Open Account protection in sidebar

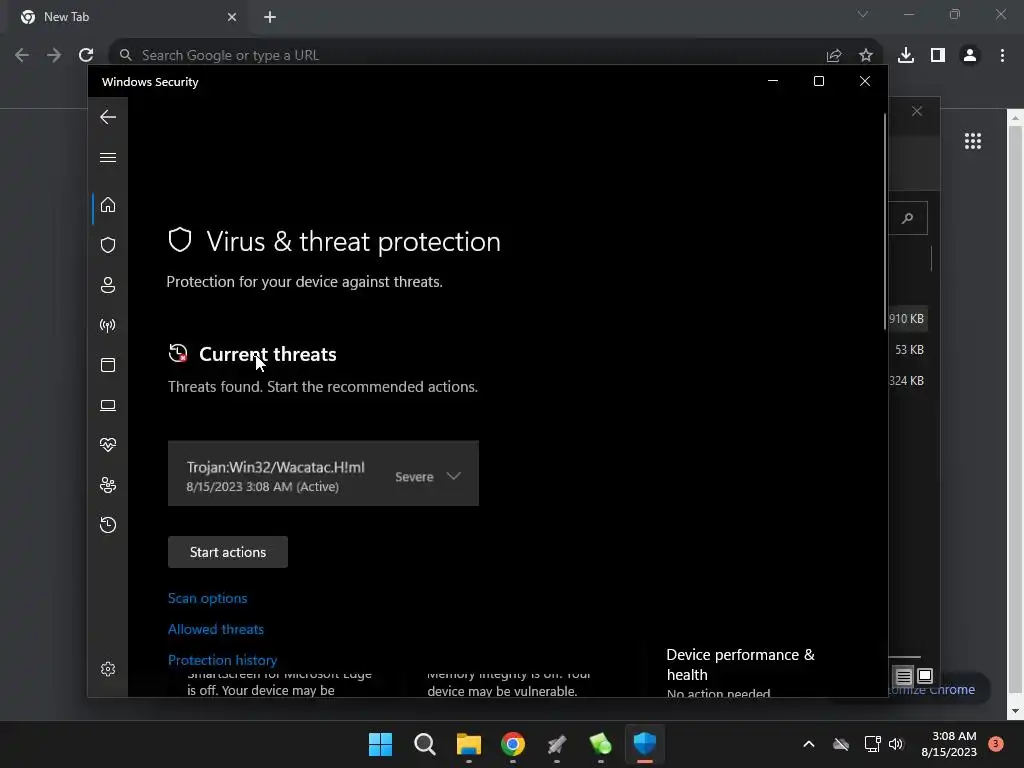108,285
